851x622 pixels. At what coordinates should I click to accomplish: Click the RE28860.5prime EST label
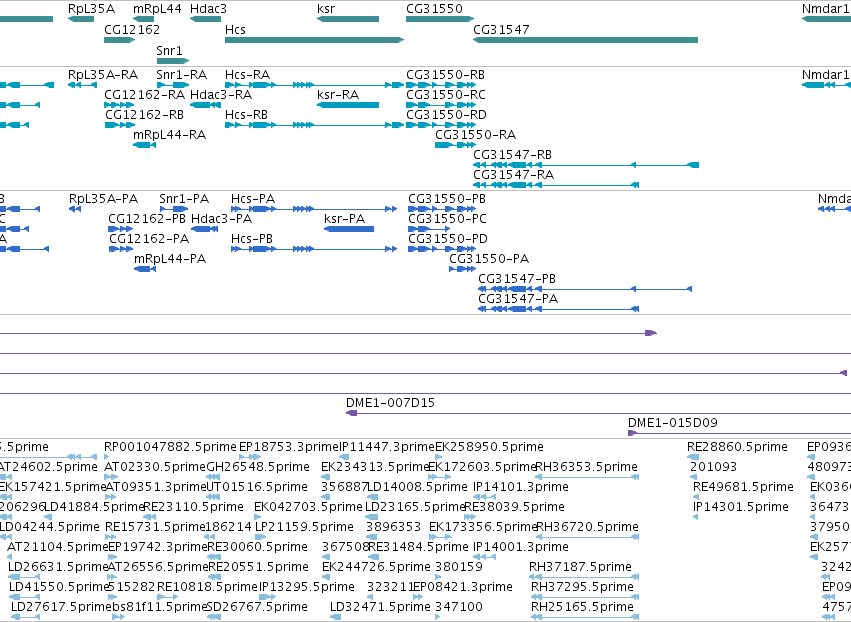[x=737, y=447]
